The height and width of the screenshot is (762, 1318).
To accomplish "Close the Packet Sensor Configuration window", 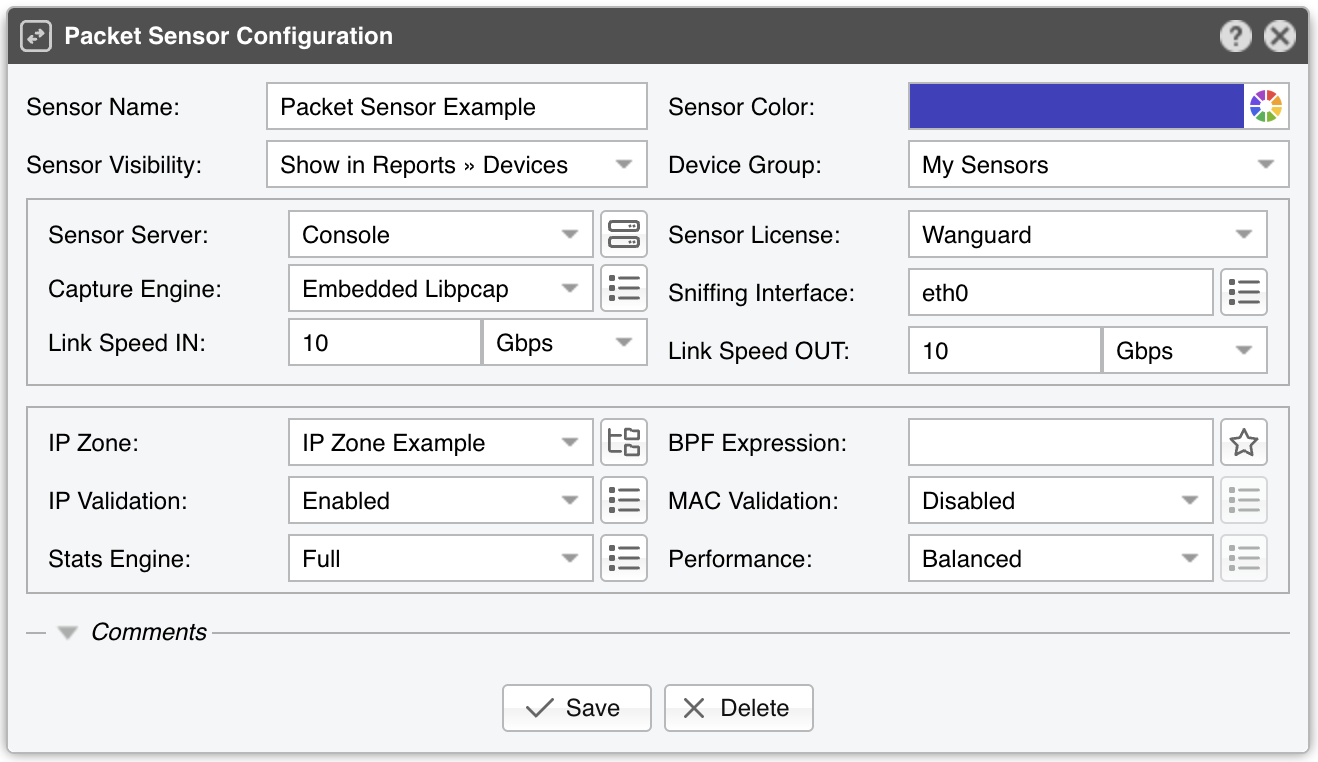I will click(x=1280, y=37).
